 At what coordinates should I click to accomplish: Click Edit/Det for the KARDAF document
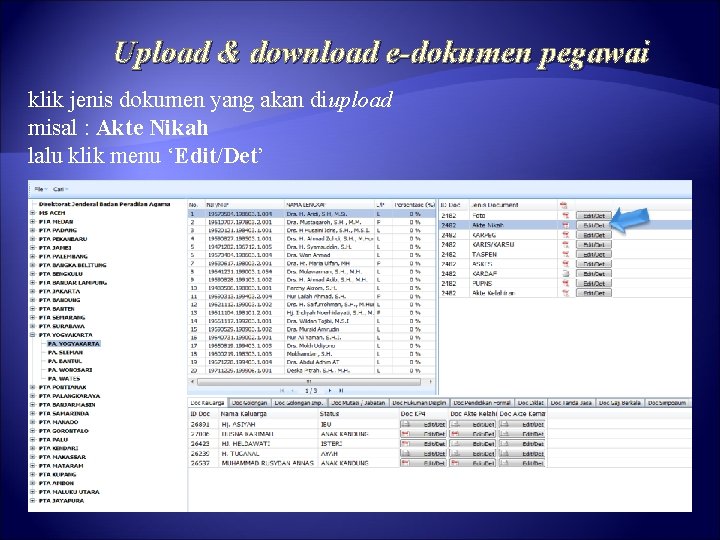point(594,274)
